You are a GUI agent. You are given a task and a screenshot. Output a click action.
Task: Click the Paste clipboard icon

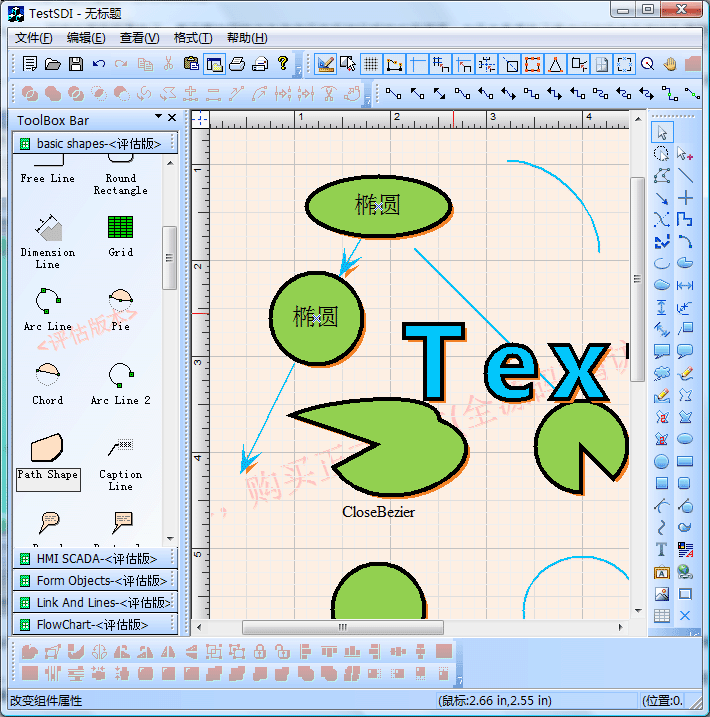pos(190,64)
